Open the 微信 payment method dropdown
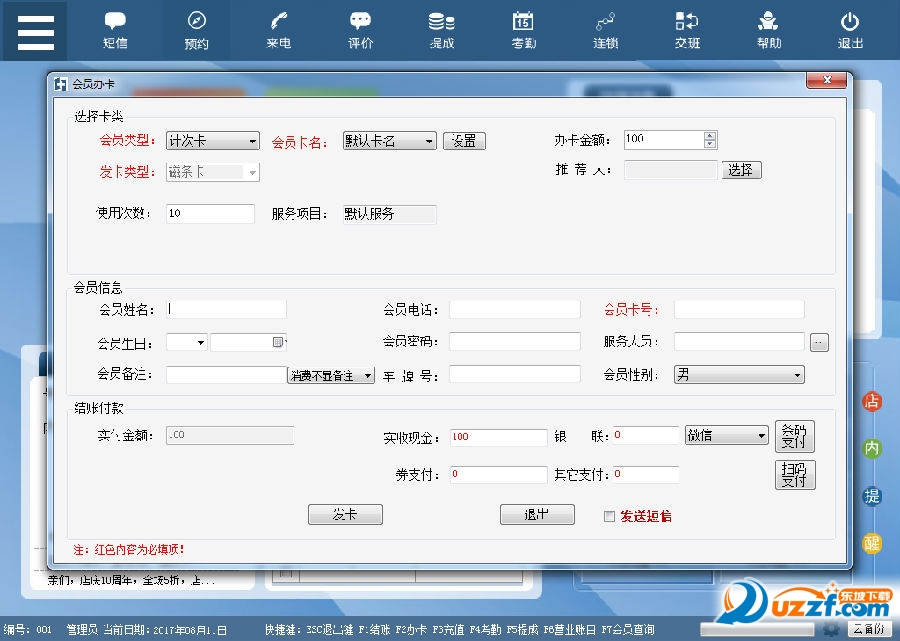This screenshot has height=641, width=900. click(761, 436)
